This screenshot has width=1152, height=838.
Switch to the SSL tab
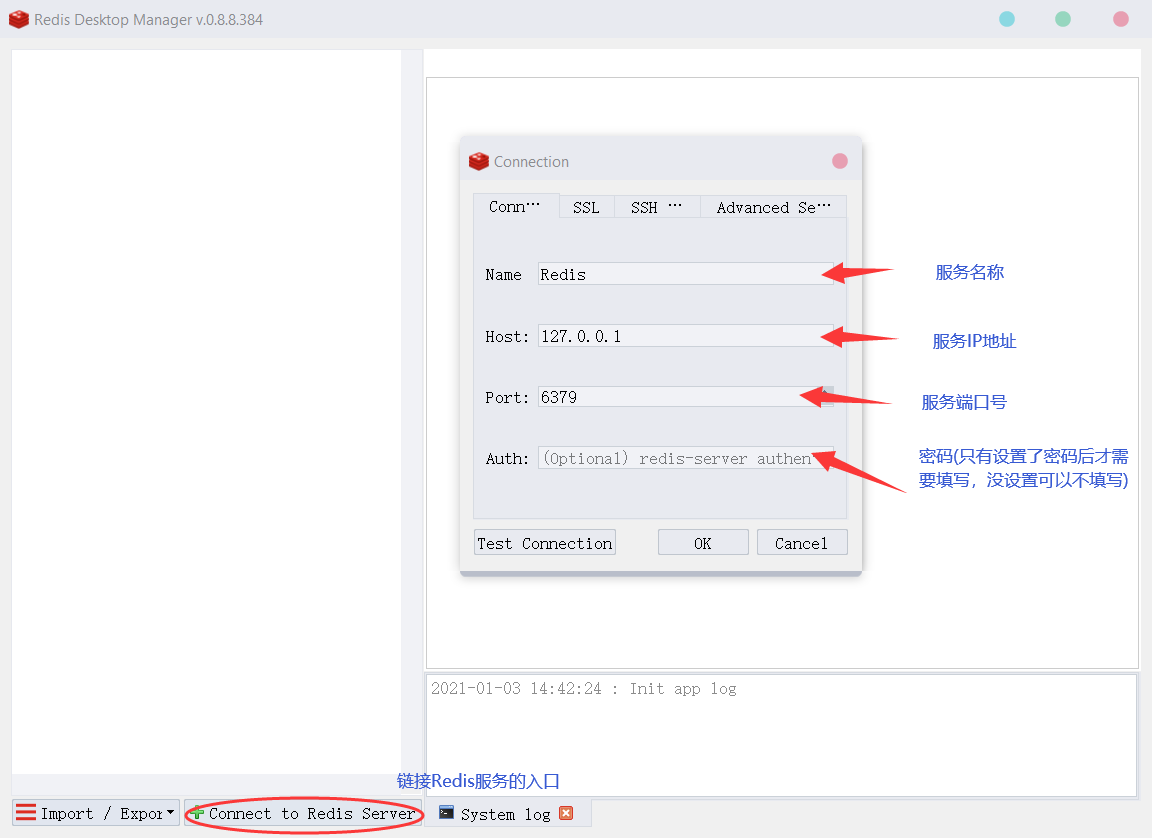pyautogui.click(x=586, y=208)
